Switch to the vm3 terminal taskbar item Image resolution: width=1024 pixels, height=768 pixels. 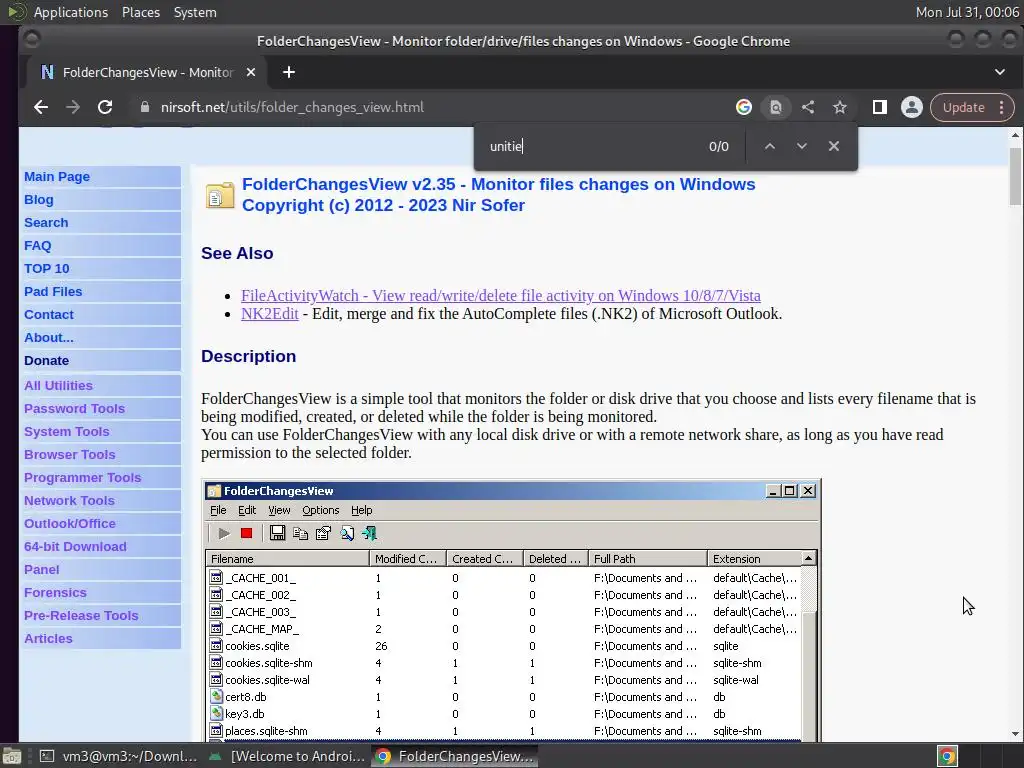point(118,756)
